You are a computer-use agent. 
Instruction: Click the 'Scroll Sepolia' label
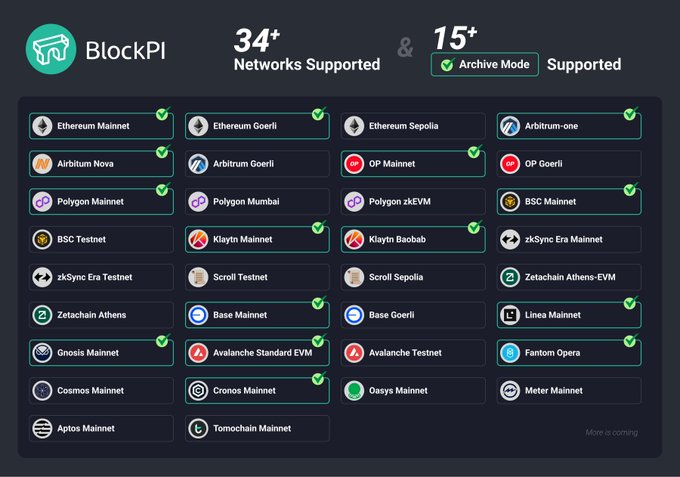coord(396,277)
